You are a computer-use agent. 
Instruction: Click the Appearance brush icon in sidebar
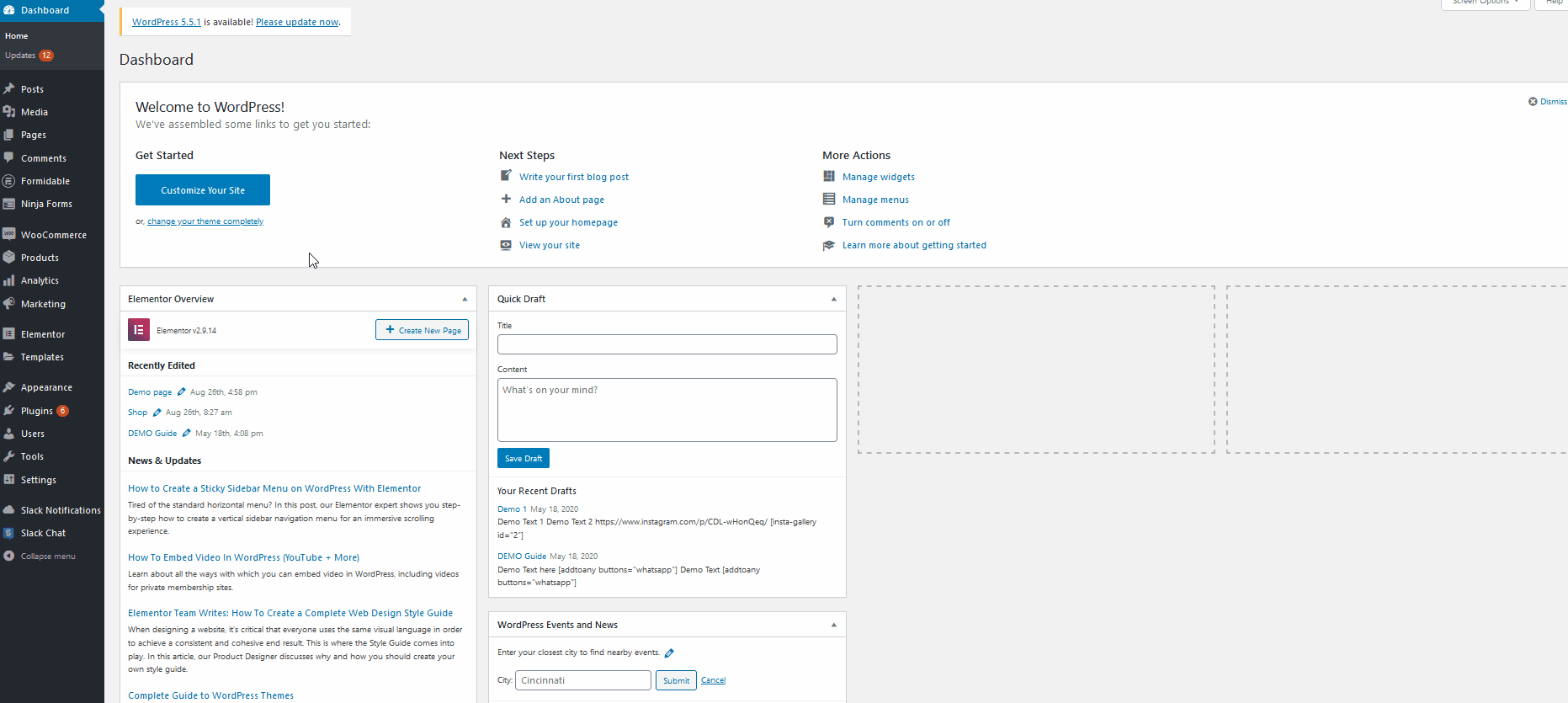[9, 387]
